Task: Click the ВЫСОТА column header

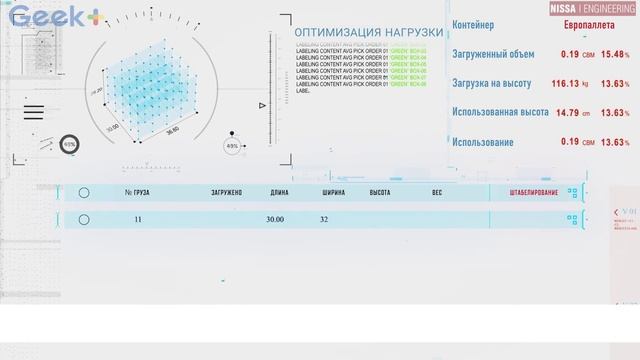Action: [x=380, y=193]
